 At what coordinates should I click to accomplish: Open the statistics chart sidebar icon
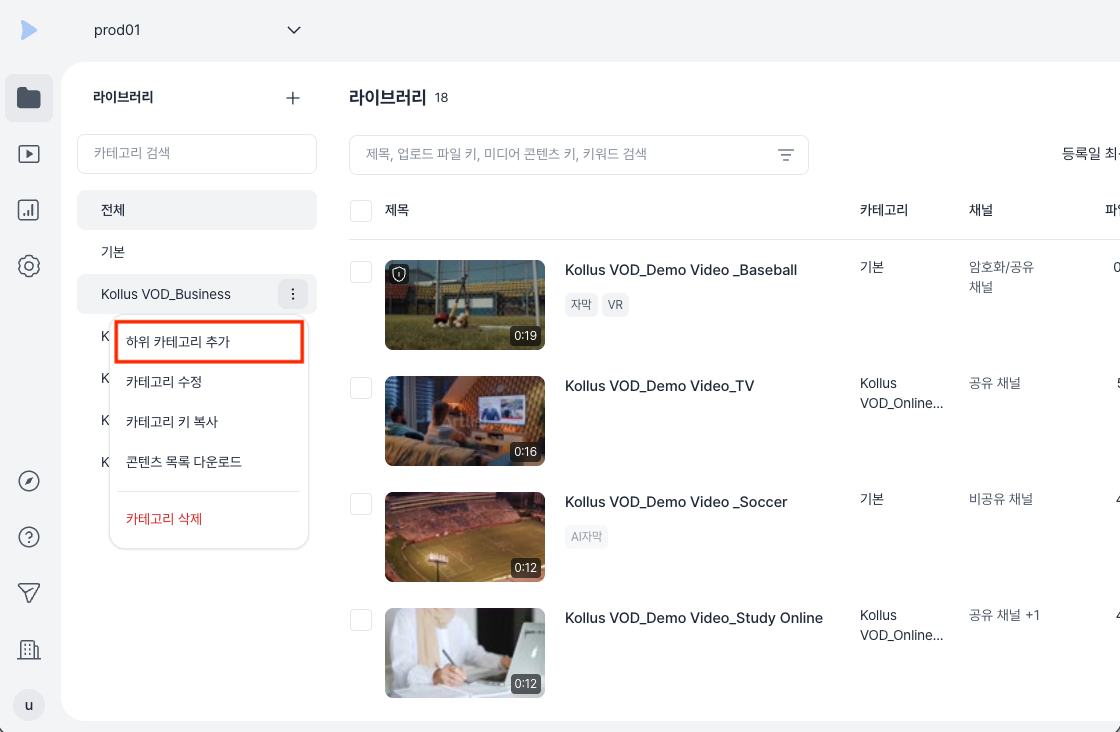click(x=29, y=210)
